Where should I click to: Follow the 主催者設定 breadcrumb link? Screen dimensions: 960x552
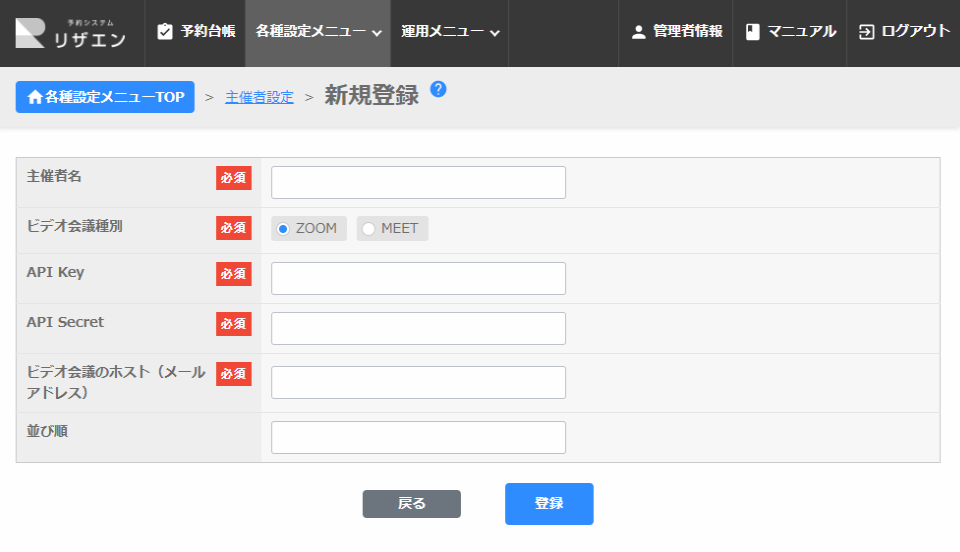click(259, 97)
